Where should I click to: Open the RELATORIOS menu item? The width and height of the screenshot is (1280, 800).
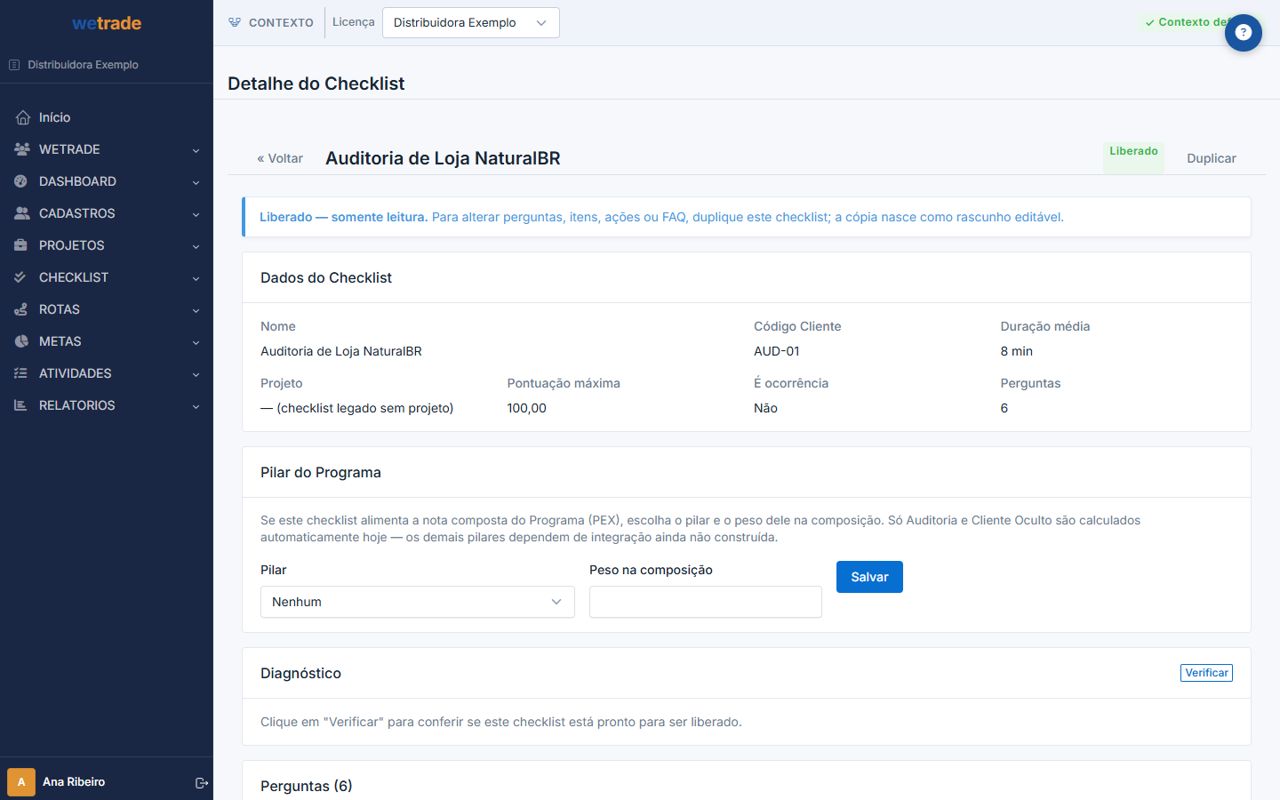pos(106,405)
